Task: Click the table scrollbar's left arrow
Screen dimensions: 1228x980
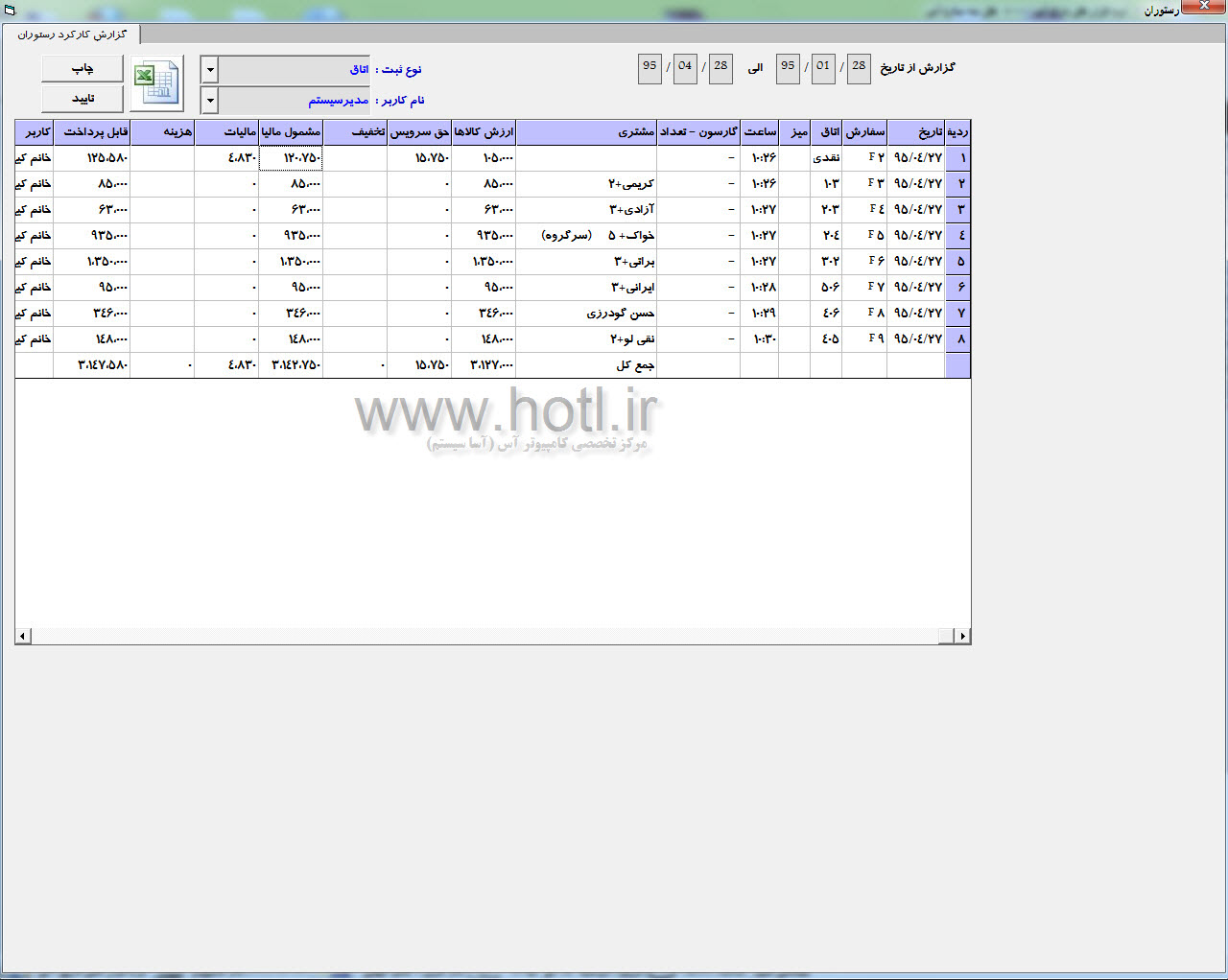Action: (23, 636)
